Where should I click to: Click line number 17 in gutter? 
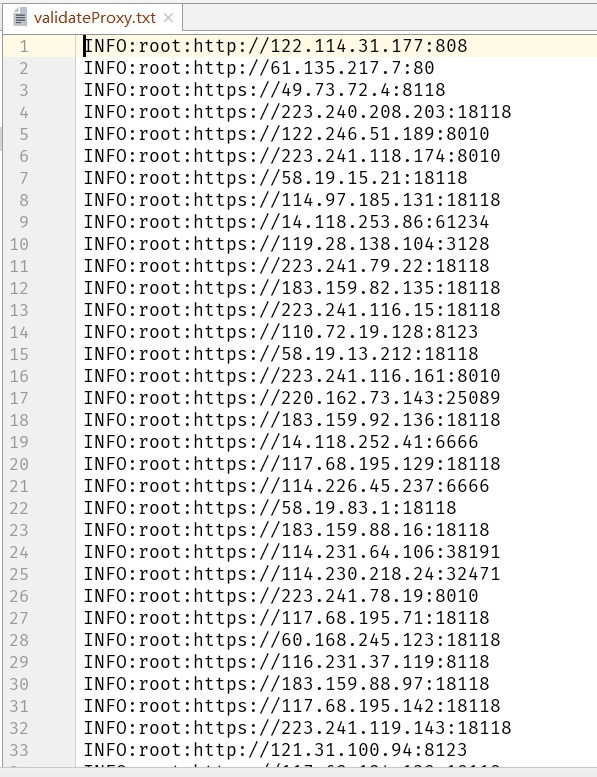[x=19, y=398]
